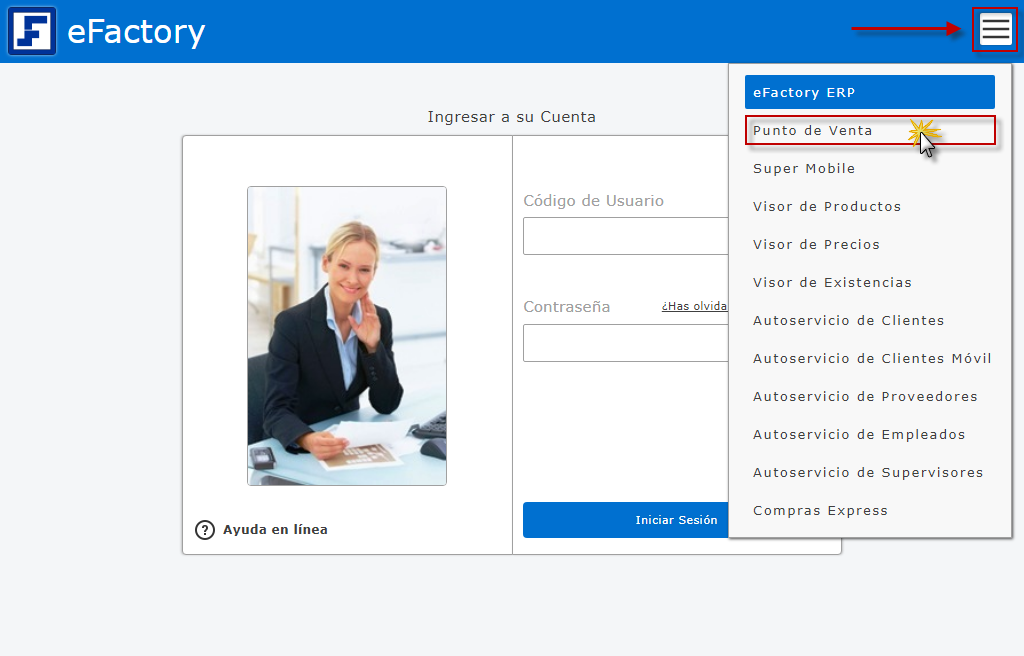1024x656 pixels.
Task: Open Visor de Precios
Action: click(x=869, y=244)
